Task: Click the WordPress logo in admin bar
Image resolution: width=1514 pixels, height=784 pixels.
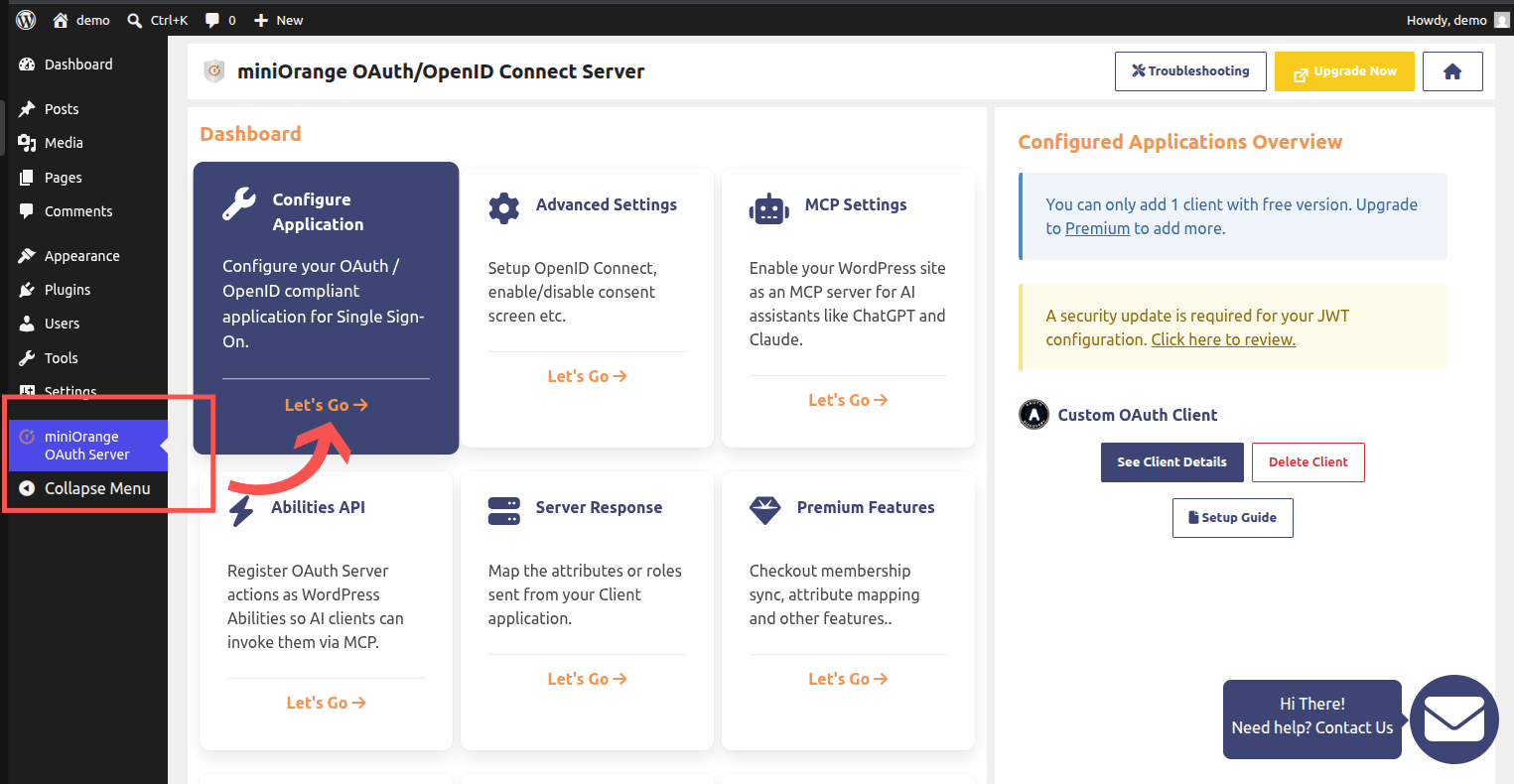Action: pyautogui.click(x=27, y=20)
